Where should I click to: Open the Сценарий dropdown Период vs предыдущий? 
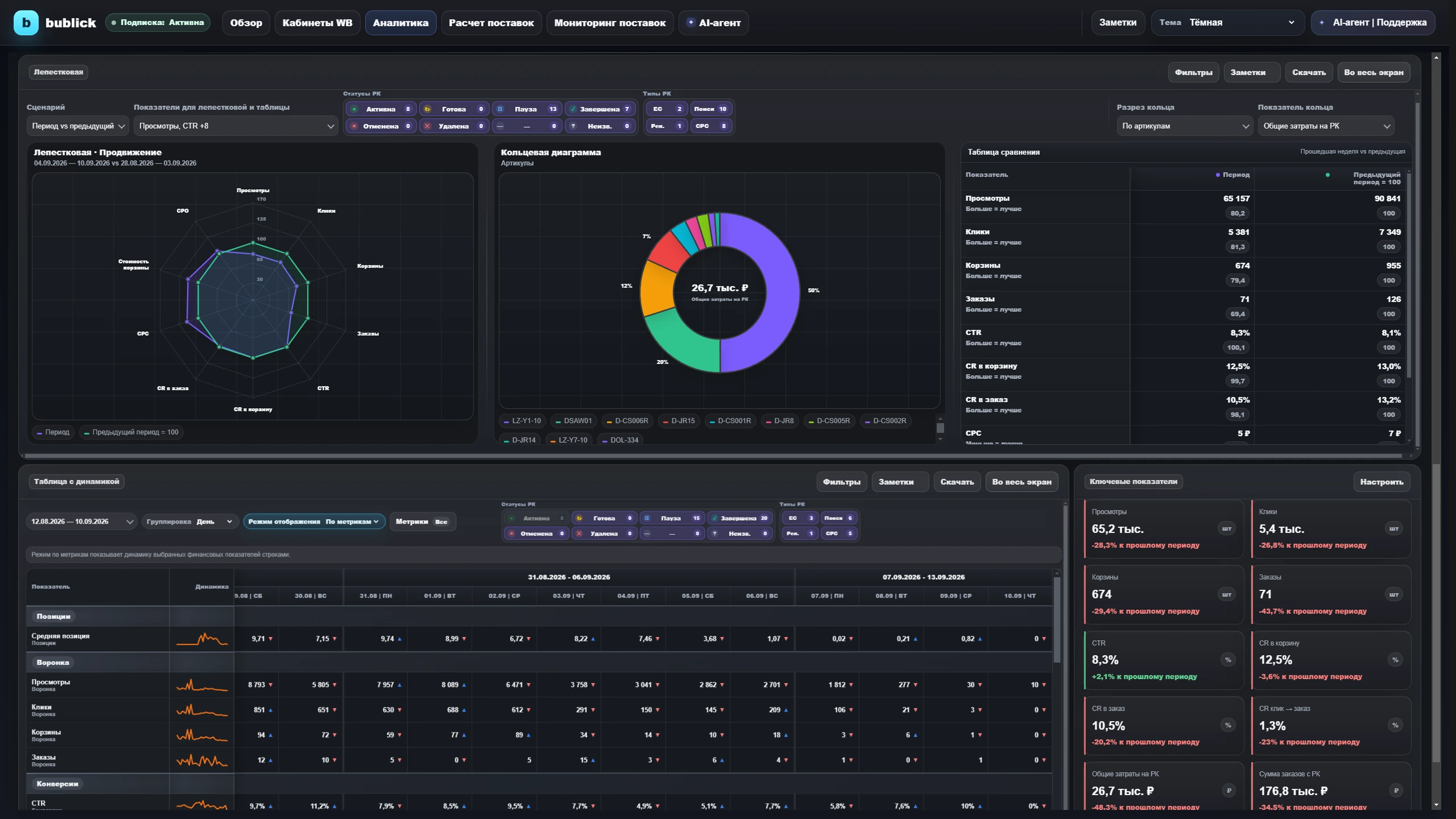(x=78, y=126)
